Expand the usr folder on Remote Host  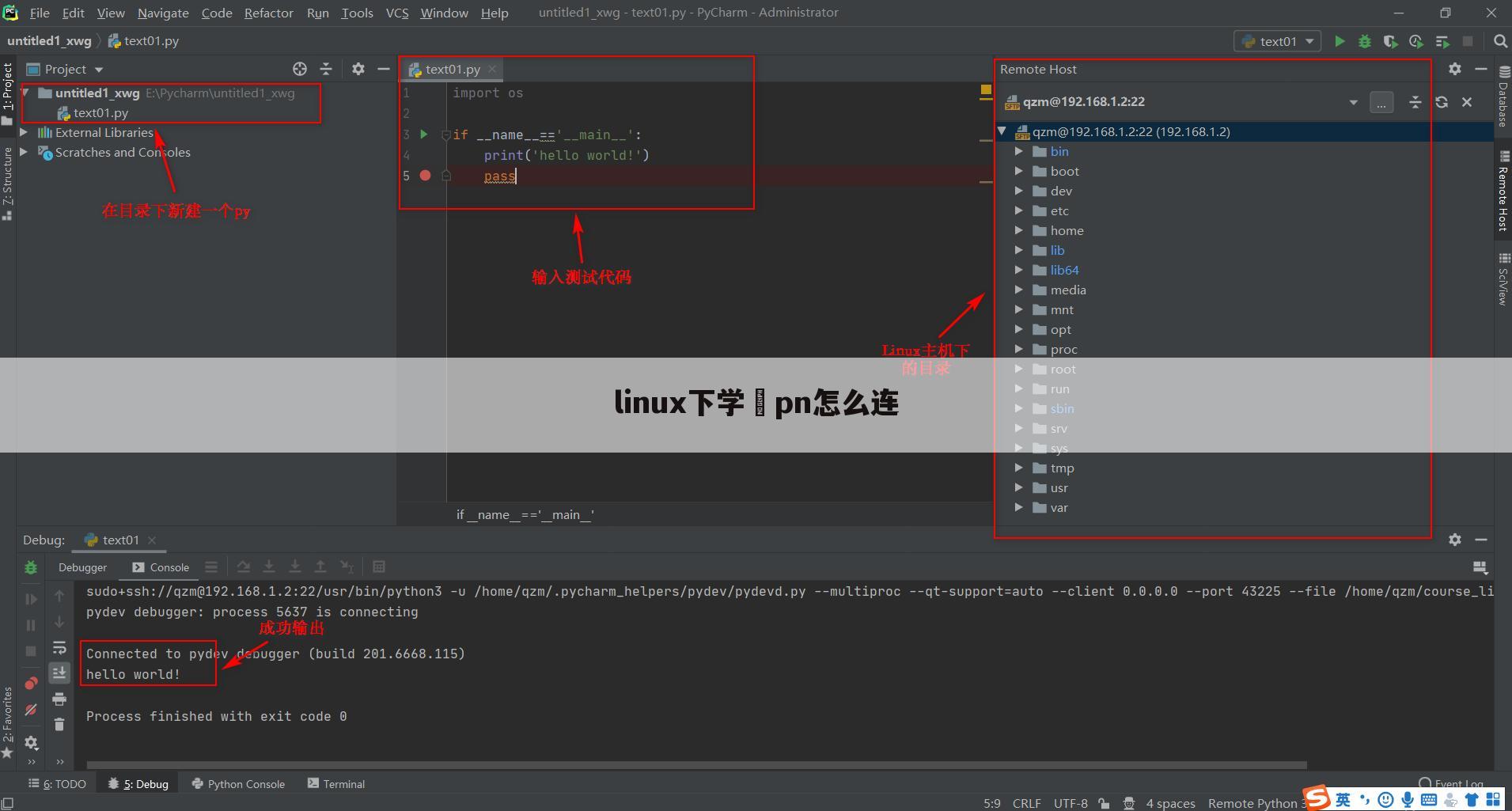click(x=1019, y=487)
